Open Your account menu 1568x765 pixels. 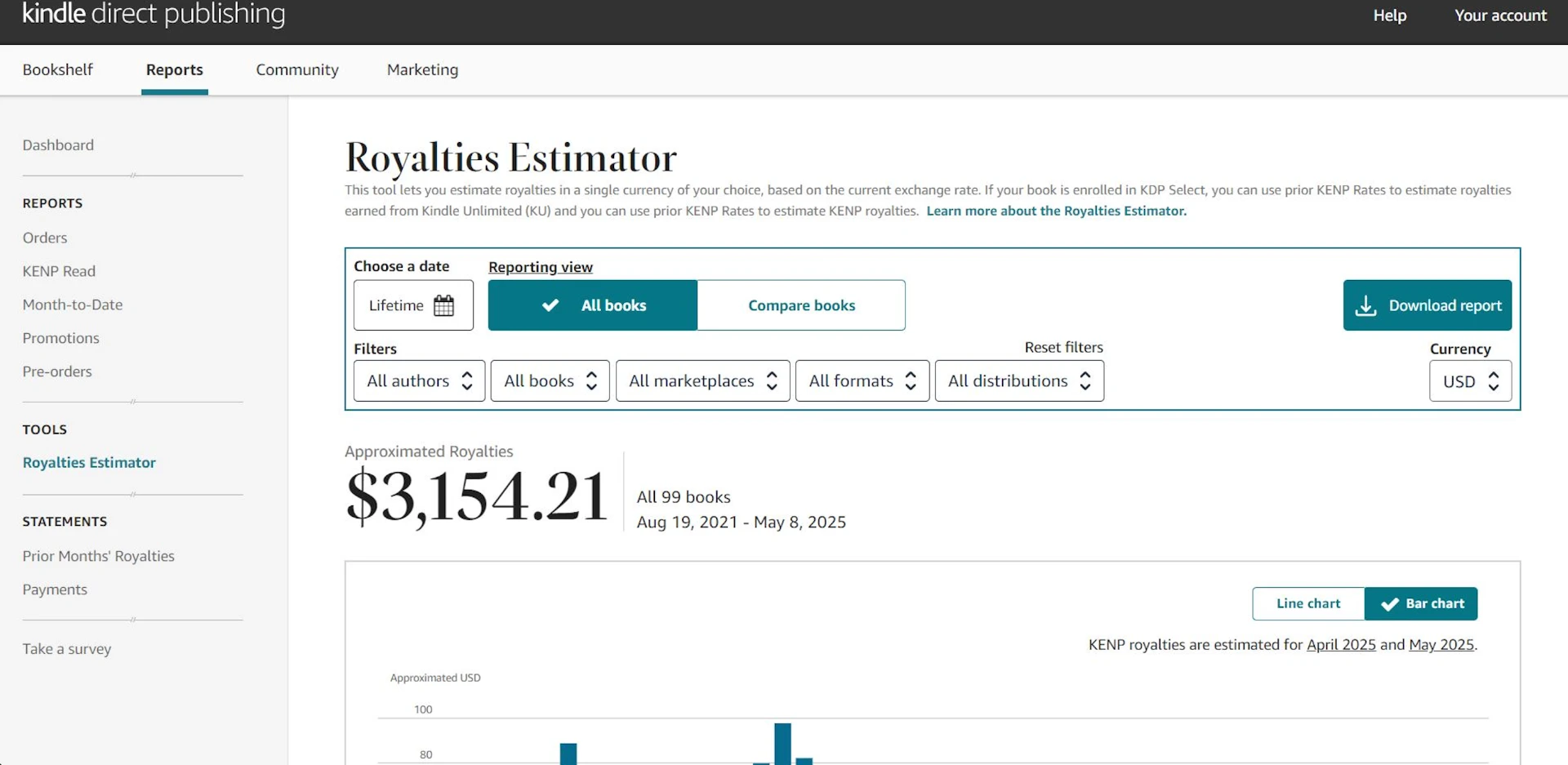1500,16
